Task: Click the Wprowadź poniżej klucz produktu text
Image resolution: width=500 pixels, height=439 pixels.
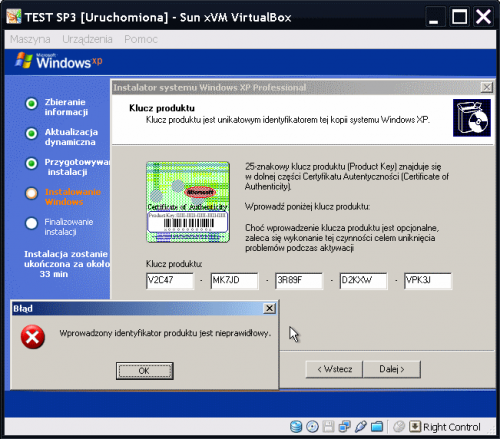Action: coord(307,207)
